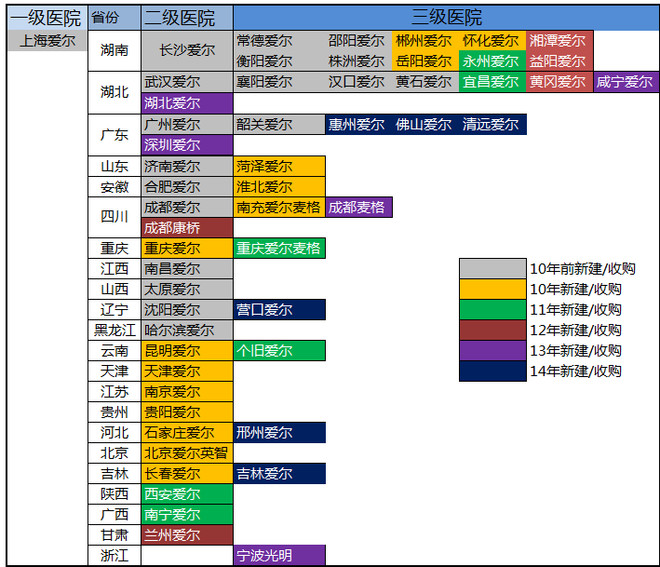Click the green 重庆爱尔麦格 cell
Image resolution: width=660 pixels, height=567 pixels.
click(x=279, y=248)
